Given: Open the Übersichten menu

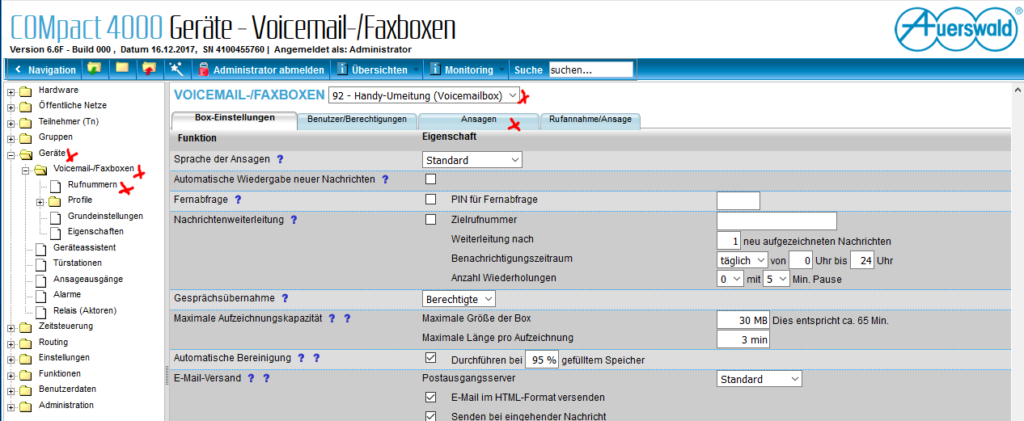Looking at the screenshot, I should tap(379, 69).
